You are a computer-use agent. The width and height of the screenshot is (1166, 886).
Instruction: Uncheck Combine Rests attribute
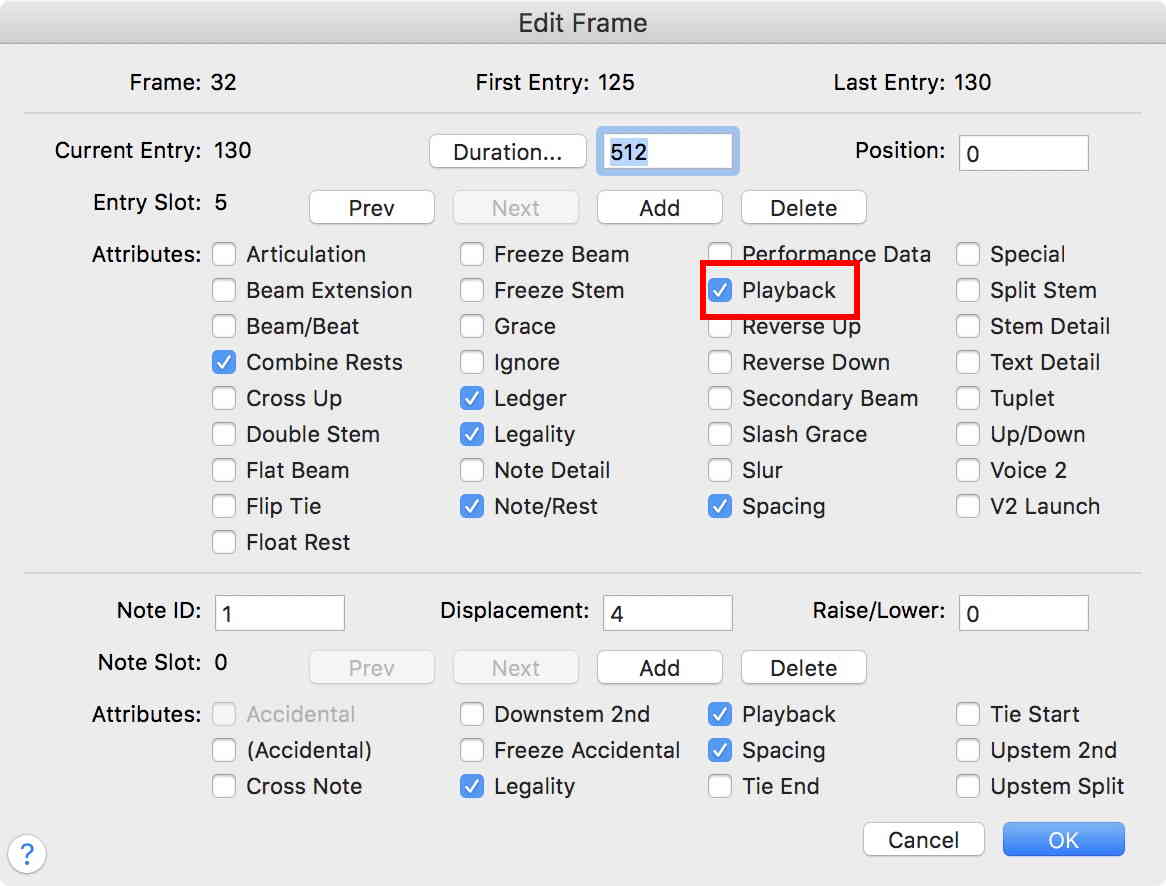point(224,363)
